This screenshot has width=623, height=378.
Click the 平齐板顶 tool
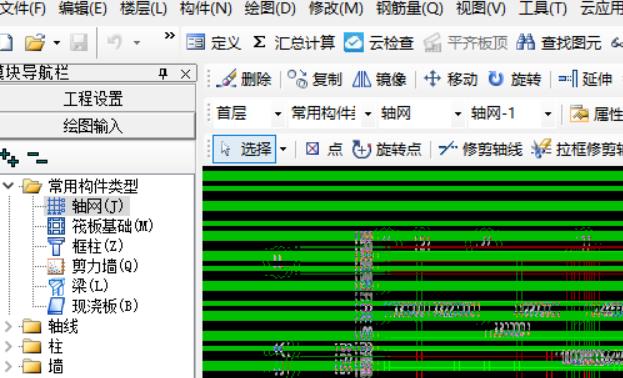point(466,42)
